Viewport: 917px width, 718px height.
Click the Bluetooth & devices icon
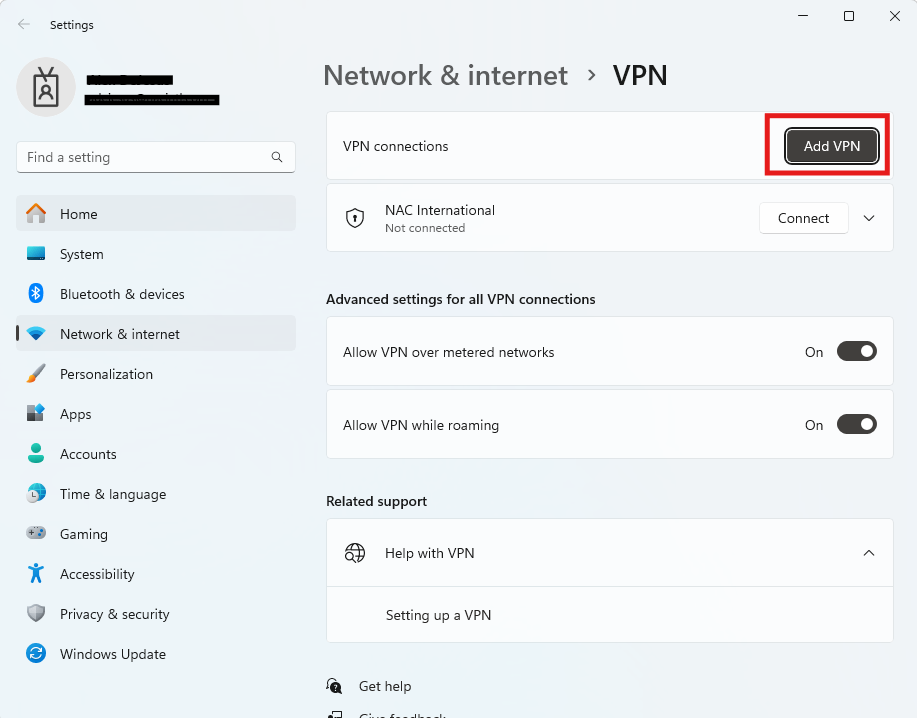(x=37, y=293)
